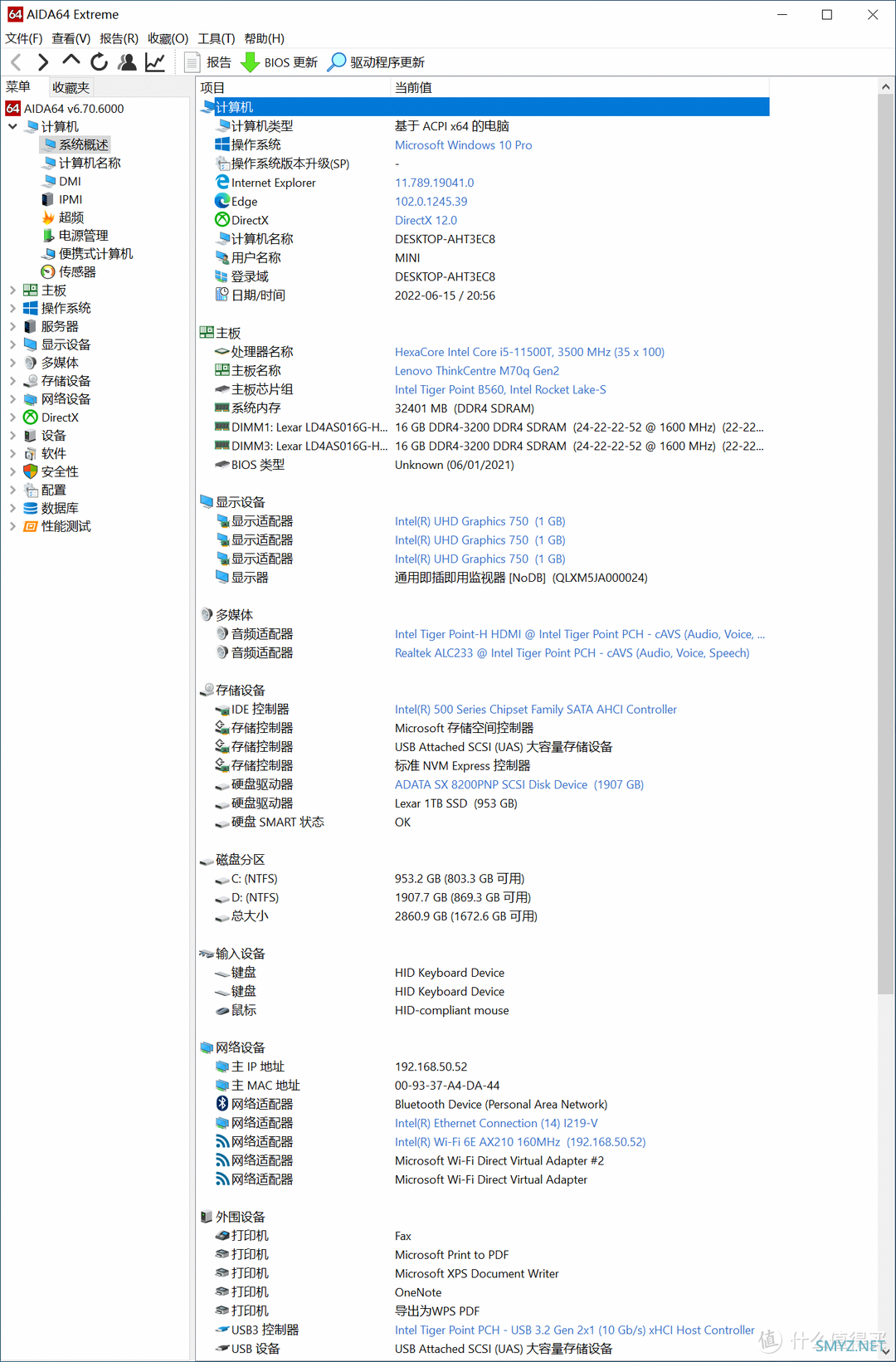This screenshot has width=896, height=1362.
Task: Click the DirectX row Xbox icon
Action: point(222,220)
